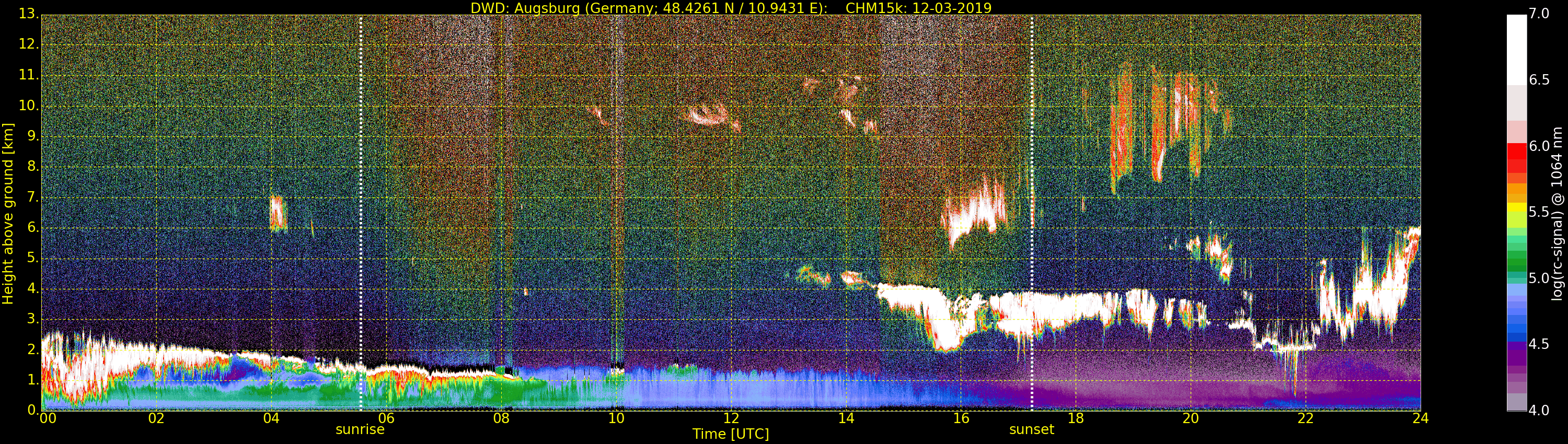Click the colorbar tick label '6.5'
This screenshot has height=444, width=1568.
coord(1539,80)
